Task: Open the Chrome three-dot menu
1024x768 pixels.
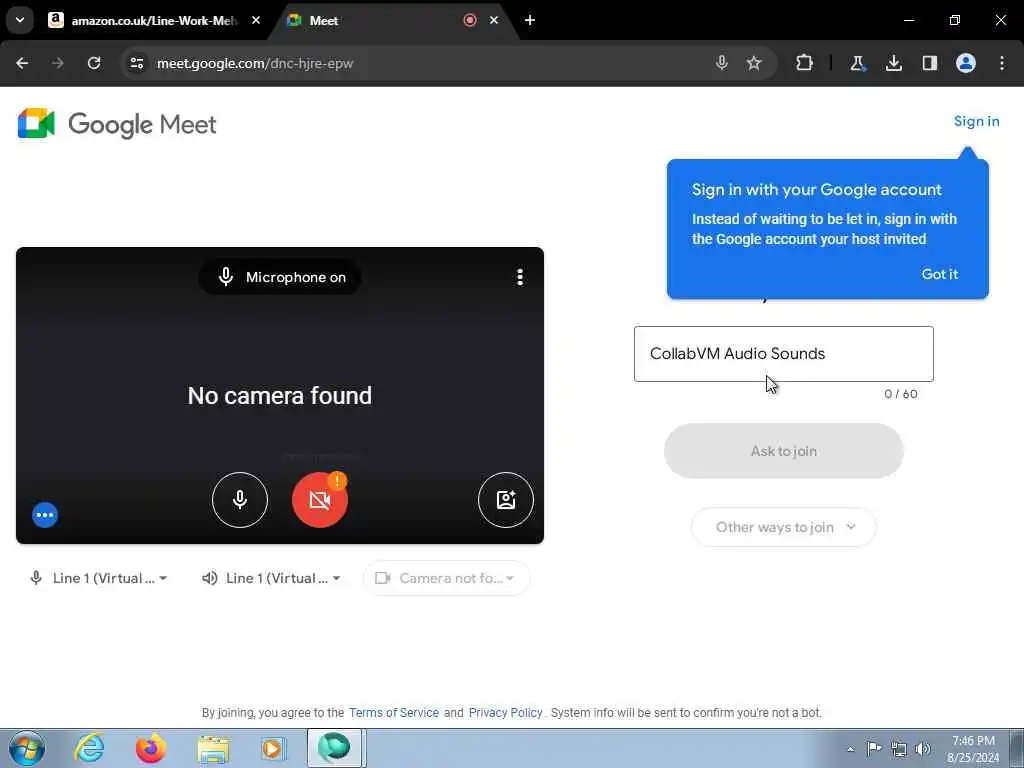Action: click(1002, 63)
